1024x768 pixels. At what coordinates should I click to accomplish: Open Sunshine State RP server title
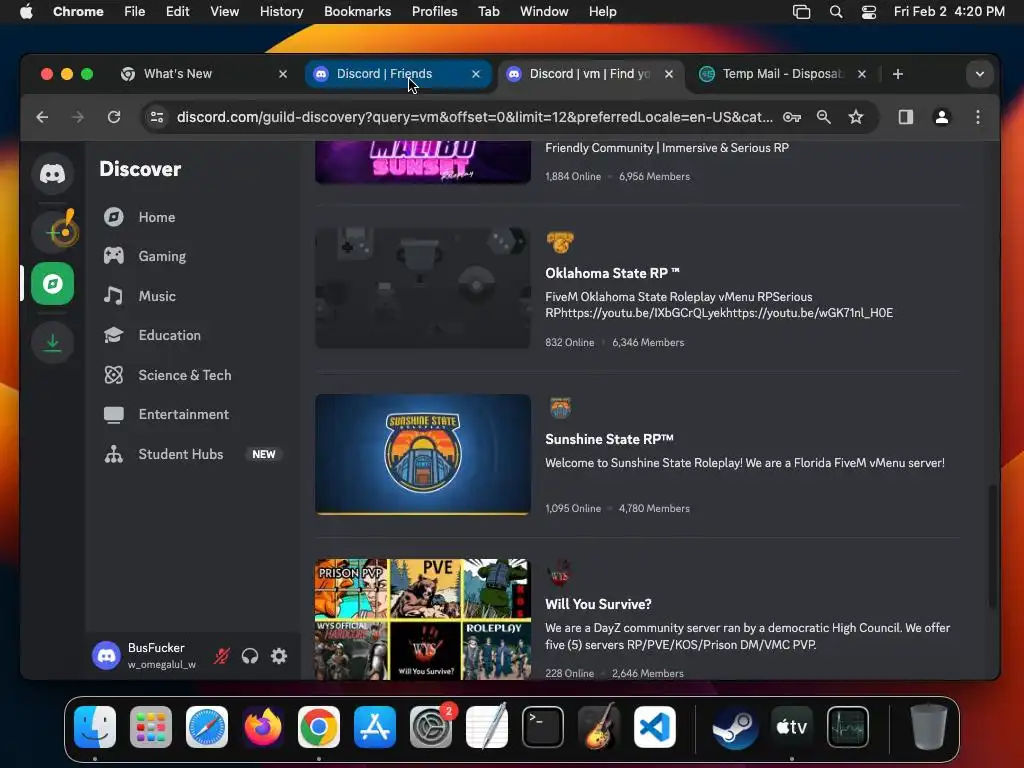tap(609, 439)
